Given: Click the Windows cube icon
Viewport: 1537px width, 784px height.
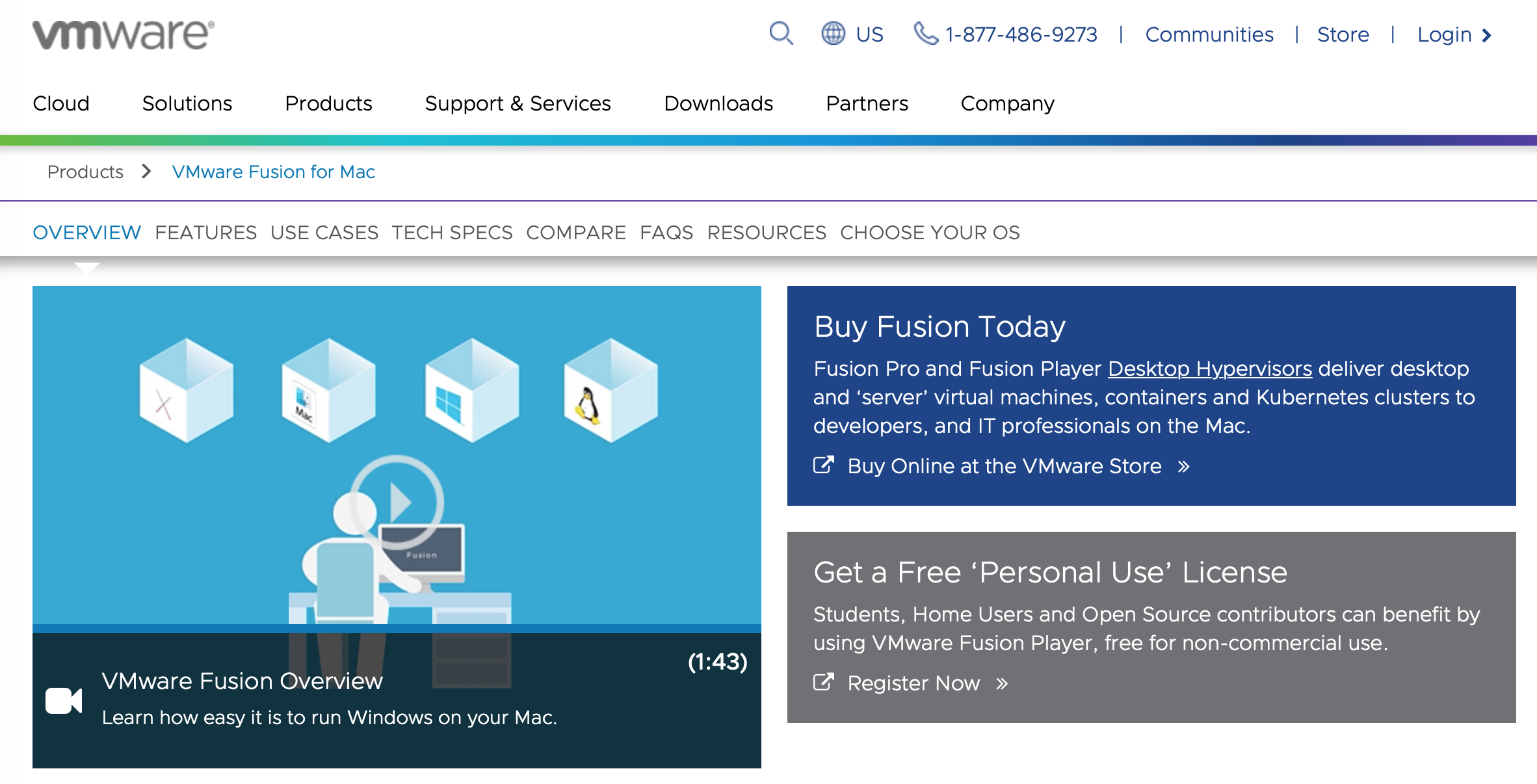Looking at the screenshot, I should pos(472,390).
